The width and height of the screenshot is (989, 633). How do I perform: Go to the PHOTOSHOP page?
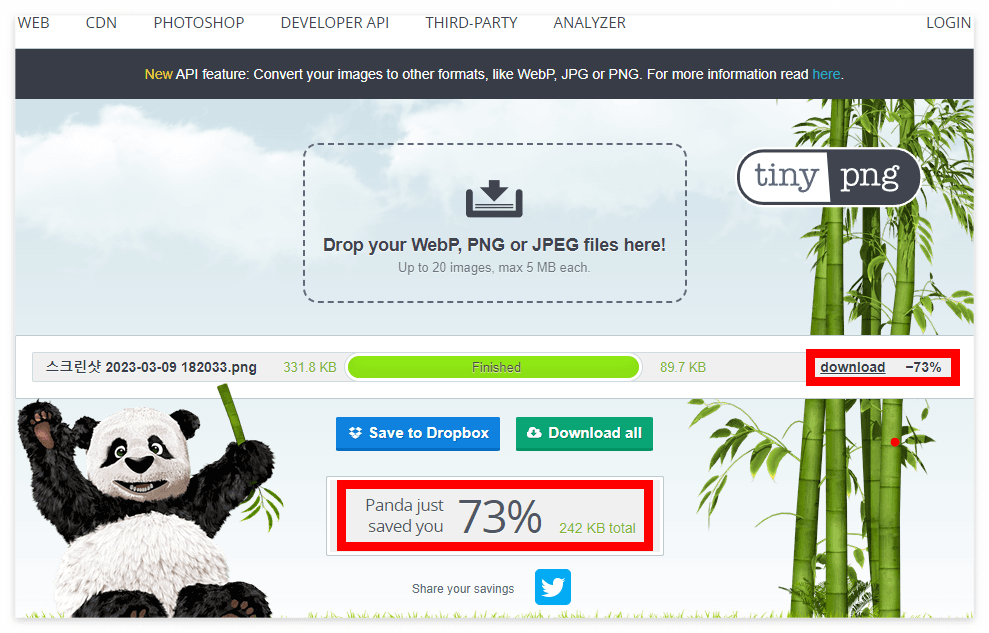[199, 23]
